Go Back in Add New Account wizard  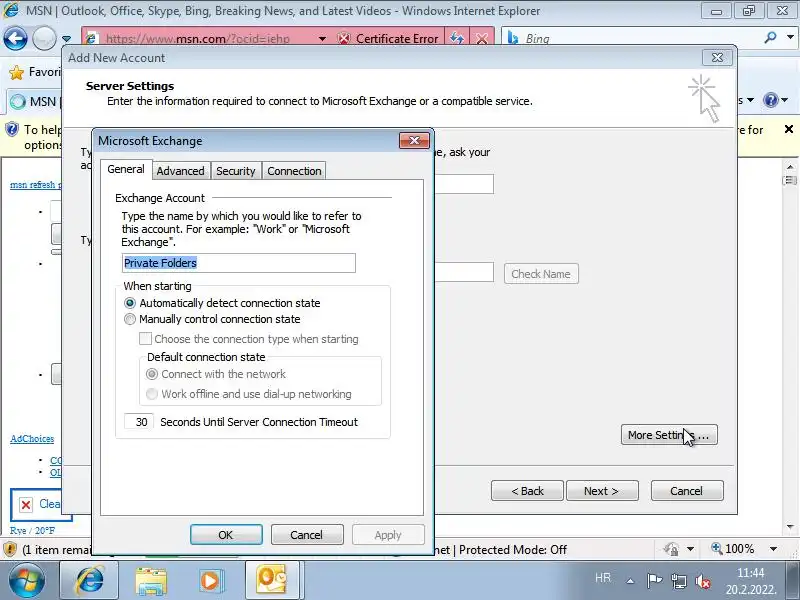tap(527, 491)
